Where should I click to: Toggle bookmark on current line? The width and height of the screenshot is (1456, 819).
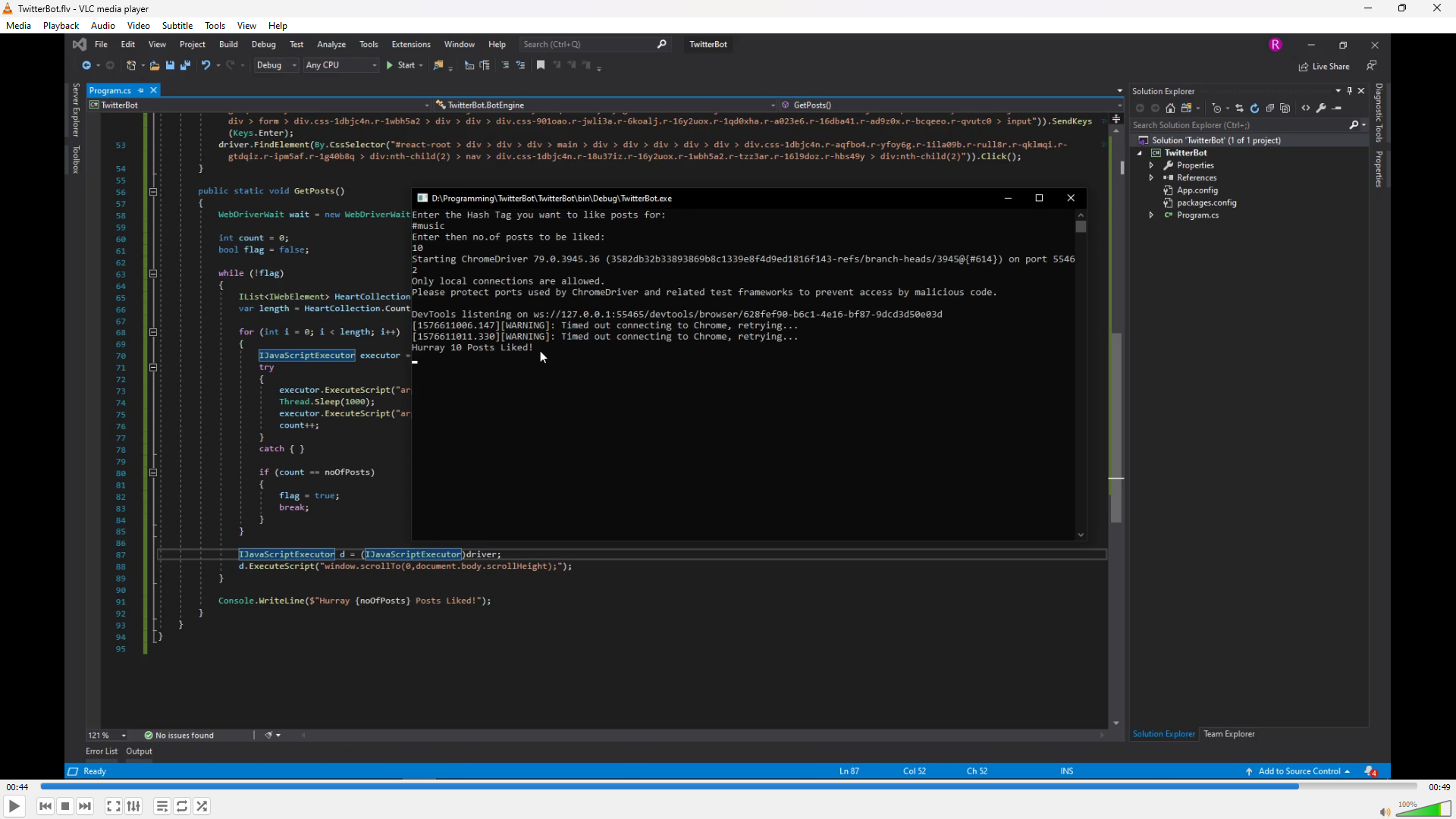(541, 65)
